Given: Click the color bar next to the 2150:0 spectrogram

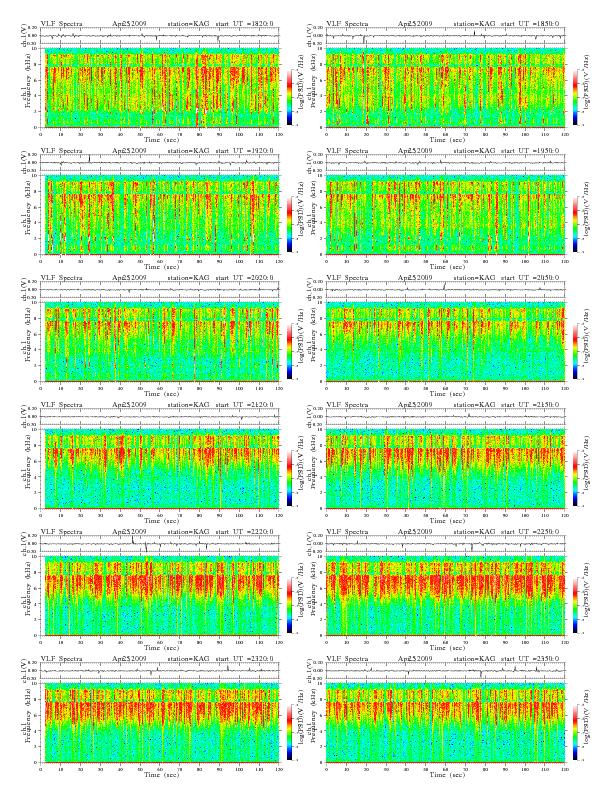Looking at the screenshot, I should pos(576,478).
